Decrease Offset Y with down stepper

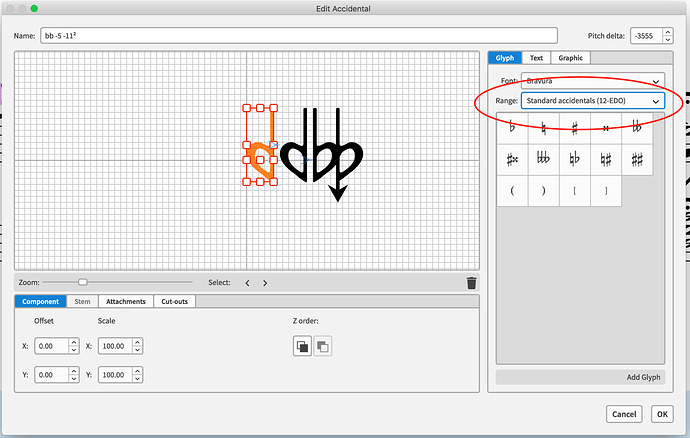click(74, 379)
